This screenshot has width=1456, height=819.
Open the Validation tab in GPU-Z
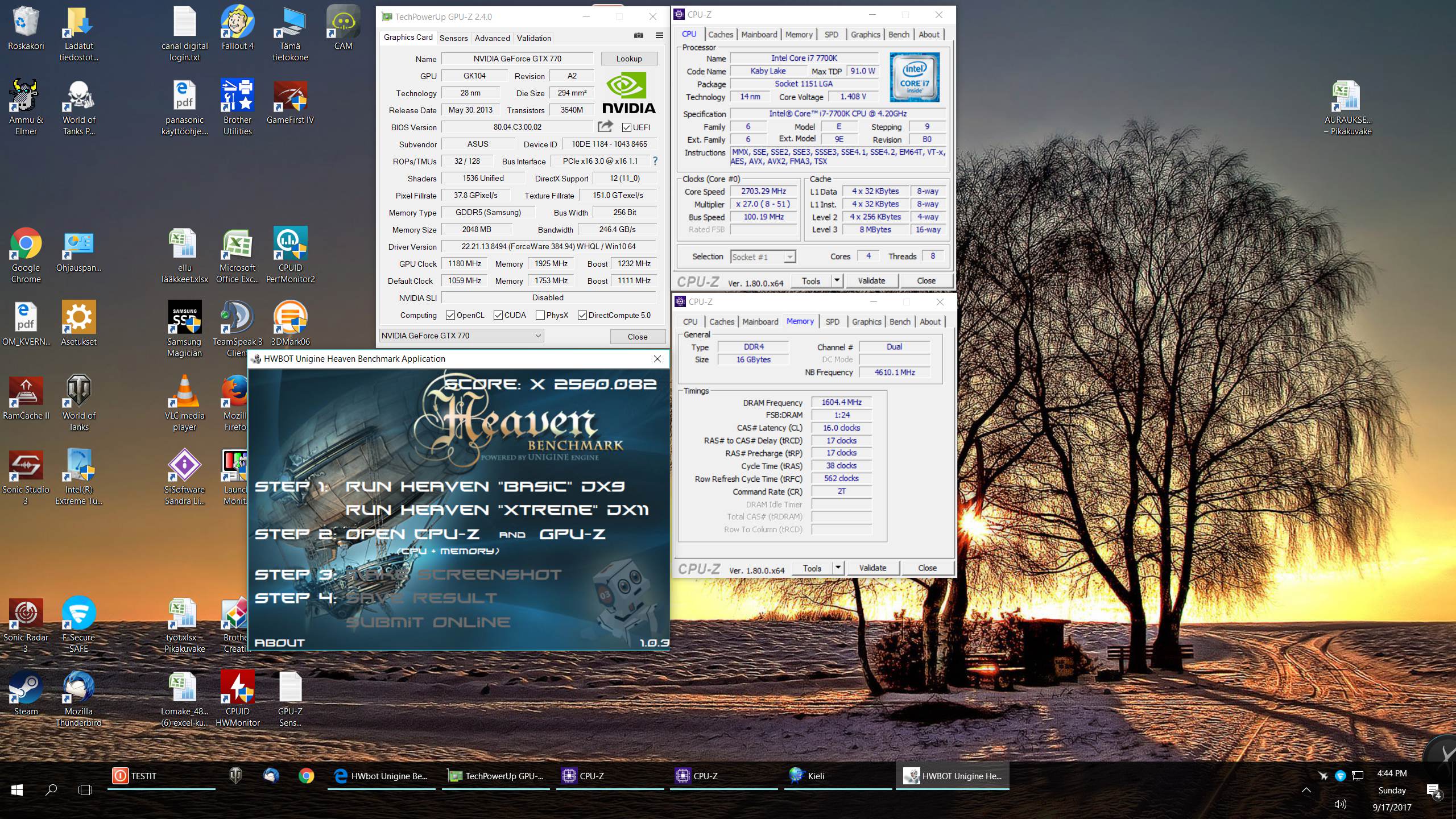tap(533, 38)
